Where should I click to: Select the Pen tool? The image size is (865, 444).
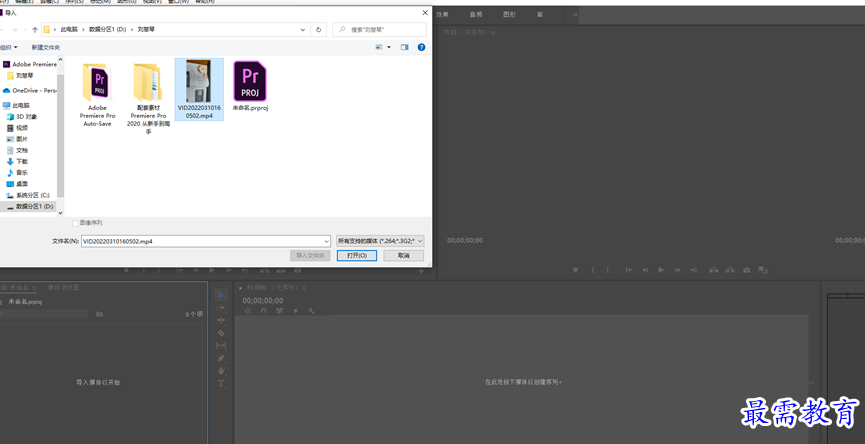pyautogui.click(x=221, y=359)
